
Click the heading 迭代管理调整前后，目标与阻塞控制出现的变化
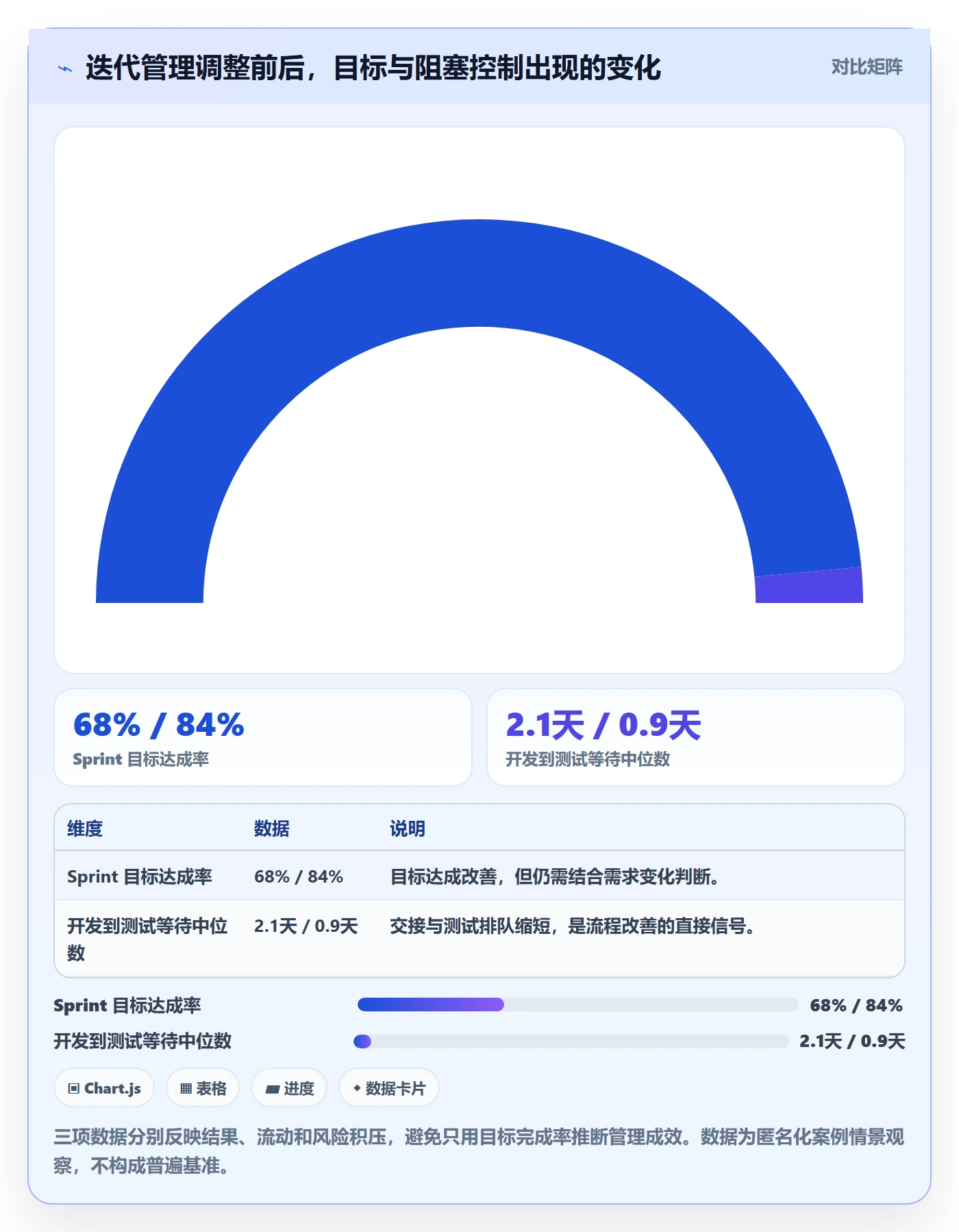[373, 68]
